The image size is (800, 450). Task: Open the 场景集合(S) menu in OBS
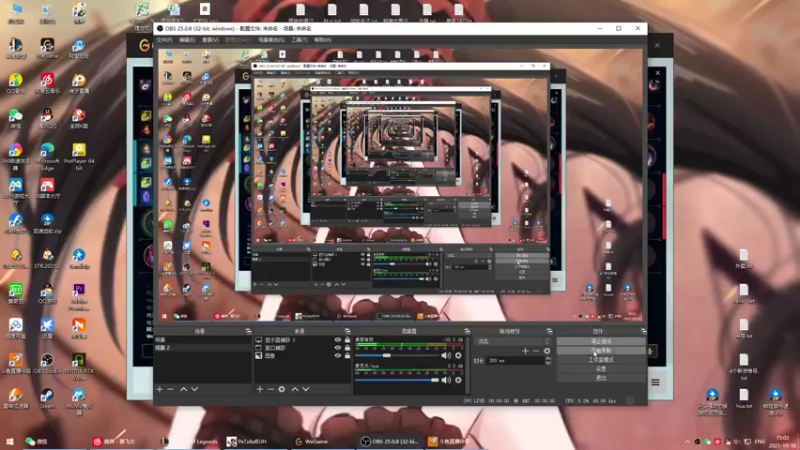click(271, 40)
